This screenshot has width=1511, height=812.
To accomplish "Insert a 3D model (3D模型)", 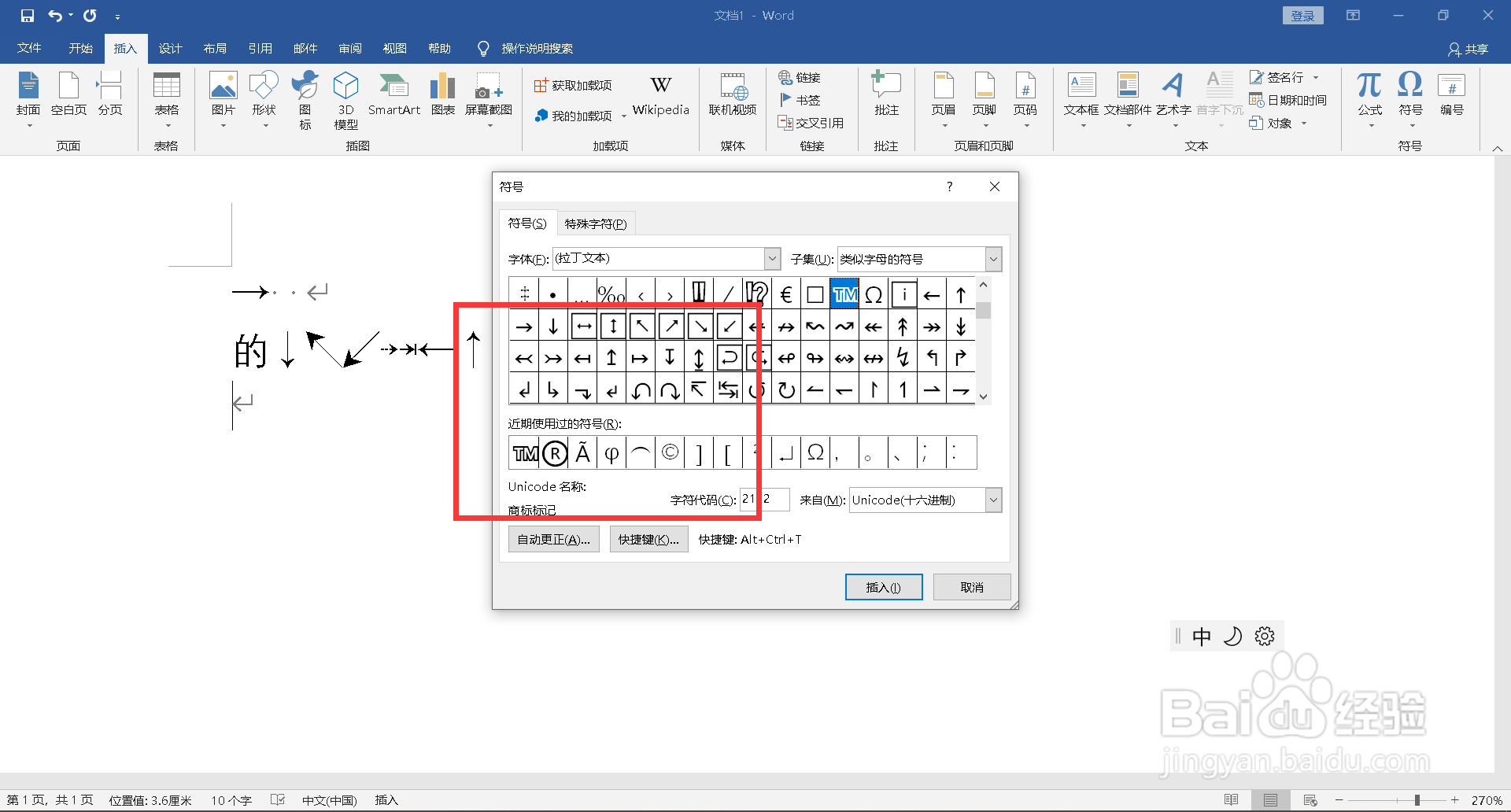I will 346,101.
